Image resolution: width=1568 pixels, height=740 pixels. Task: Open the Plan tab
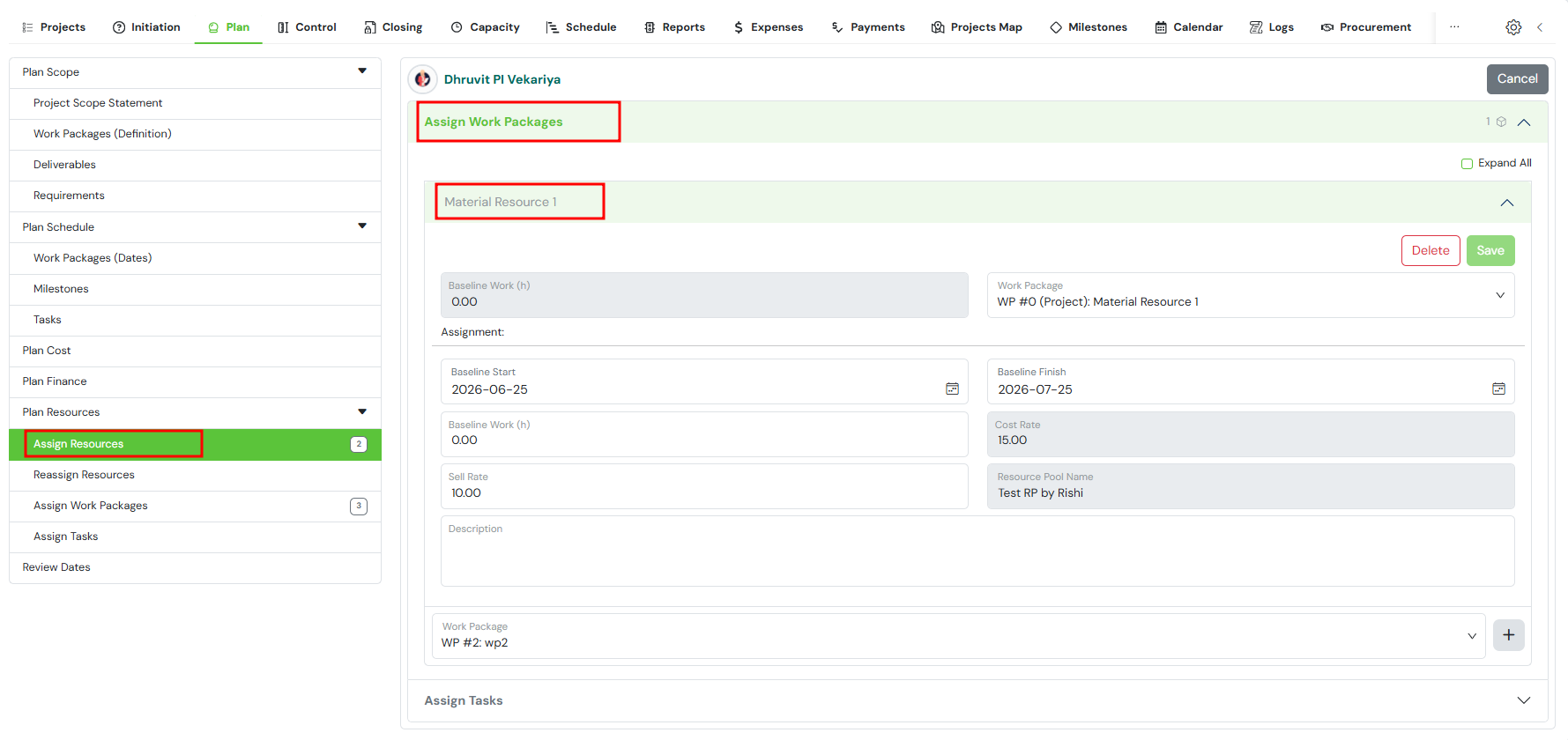click(x=228, y=27)
